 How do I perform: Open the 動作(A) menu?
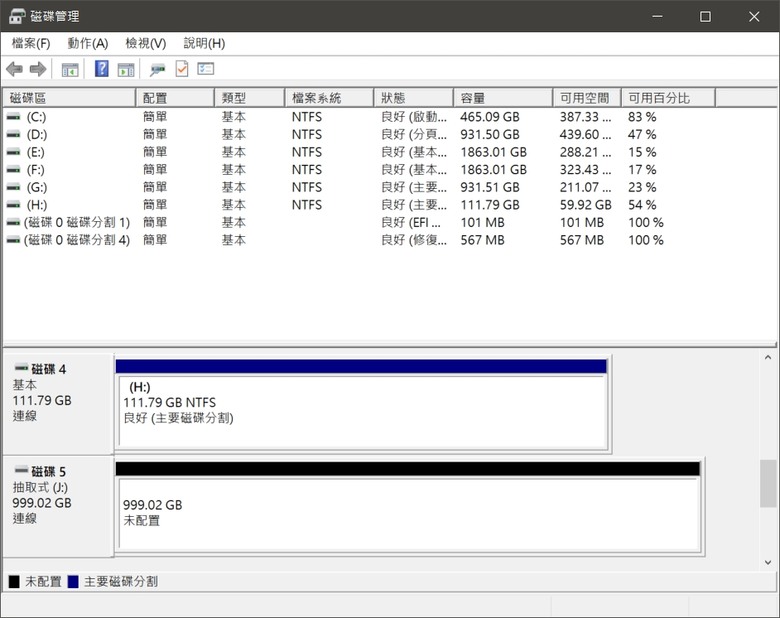(87, 43)
